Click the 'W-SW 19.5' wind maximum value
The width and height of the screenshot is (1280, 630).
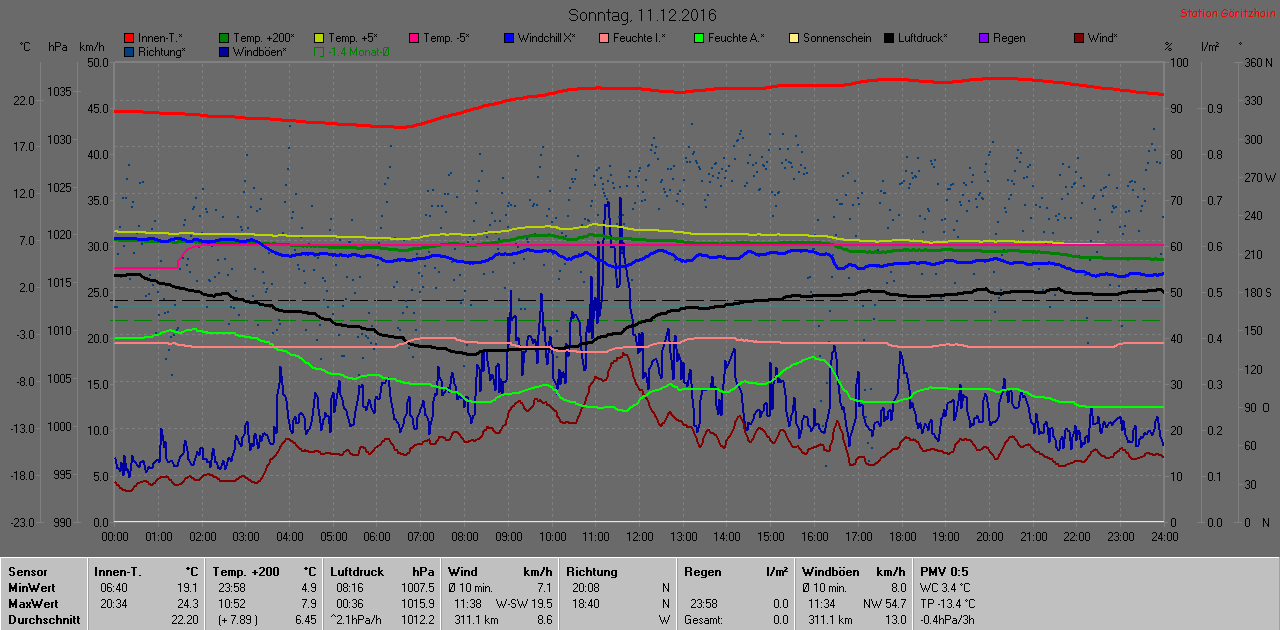pyautogui.click(x=524, y=604)
